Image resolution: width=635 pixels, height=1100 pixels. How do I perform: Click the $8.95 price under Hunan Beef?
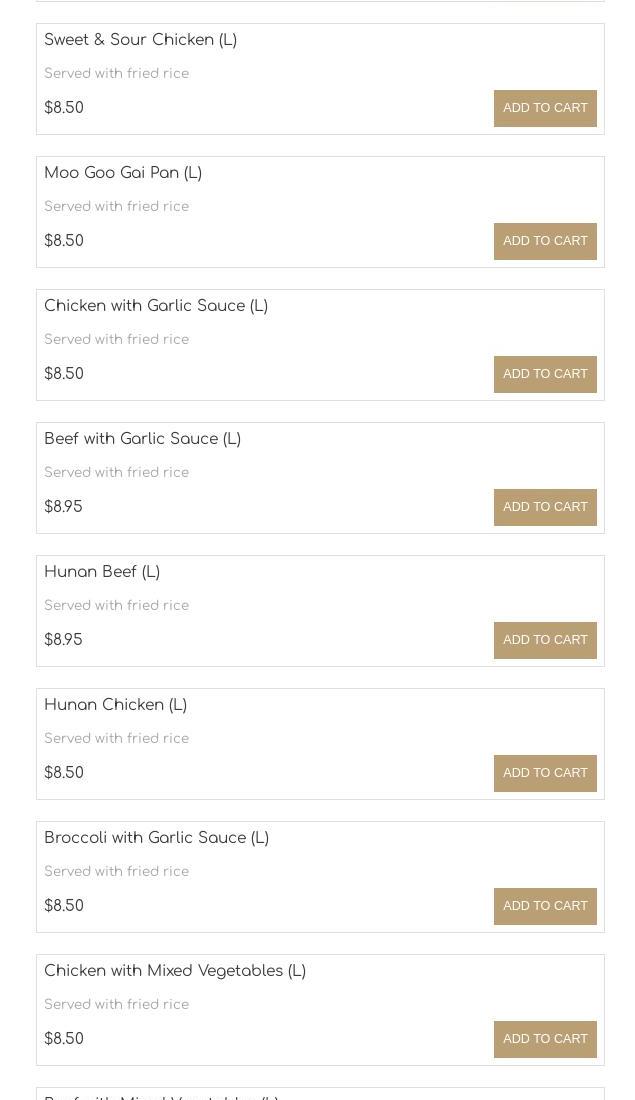point(63,640)
